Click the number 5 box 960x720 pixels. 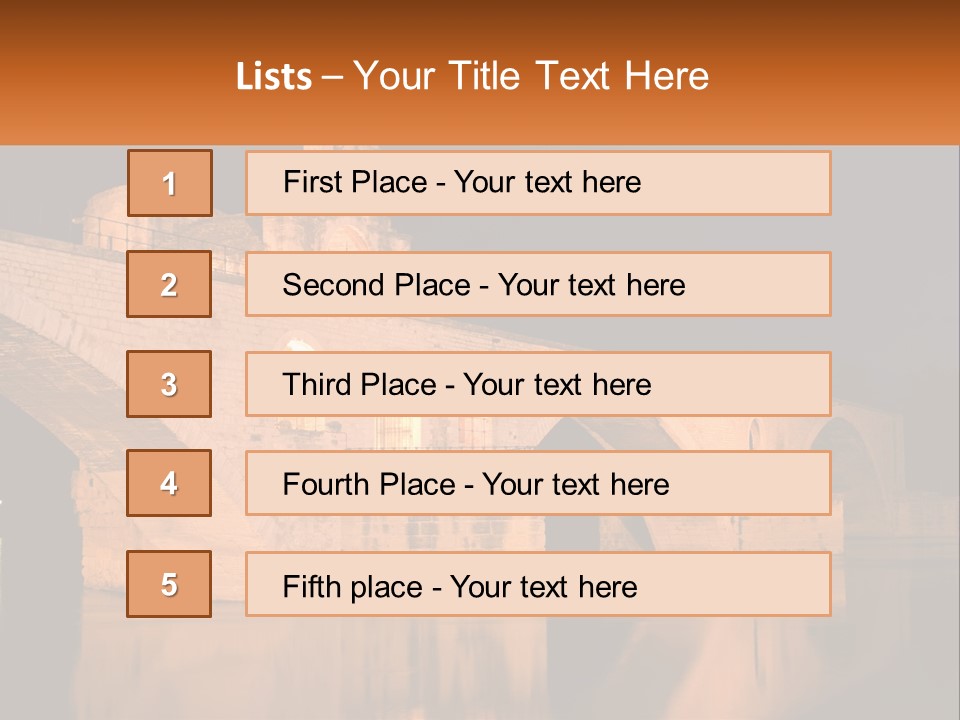[169, 584]
